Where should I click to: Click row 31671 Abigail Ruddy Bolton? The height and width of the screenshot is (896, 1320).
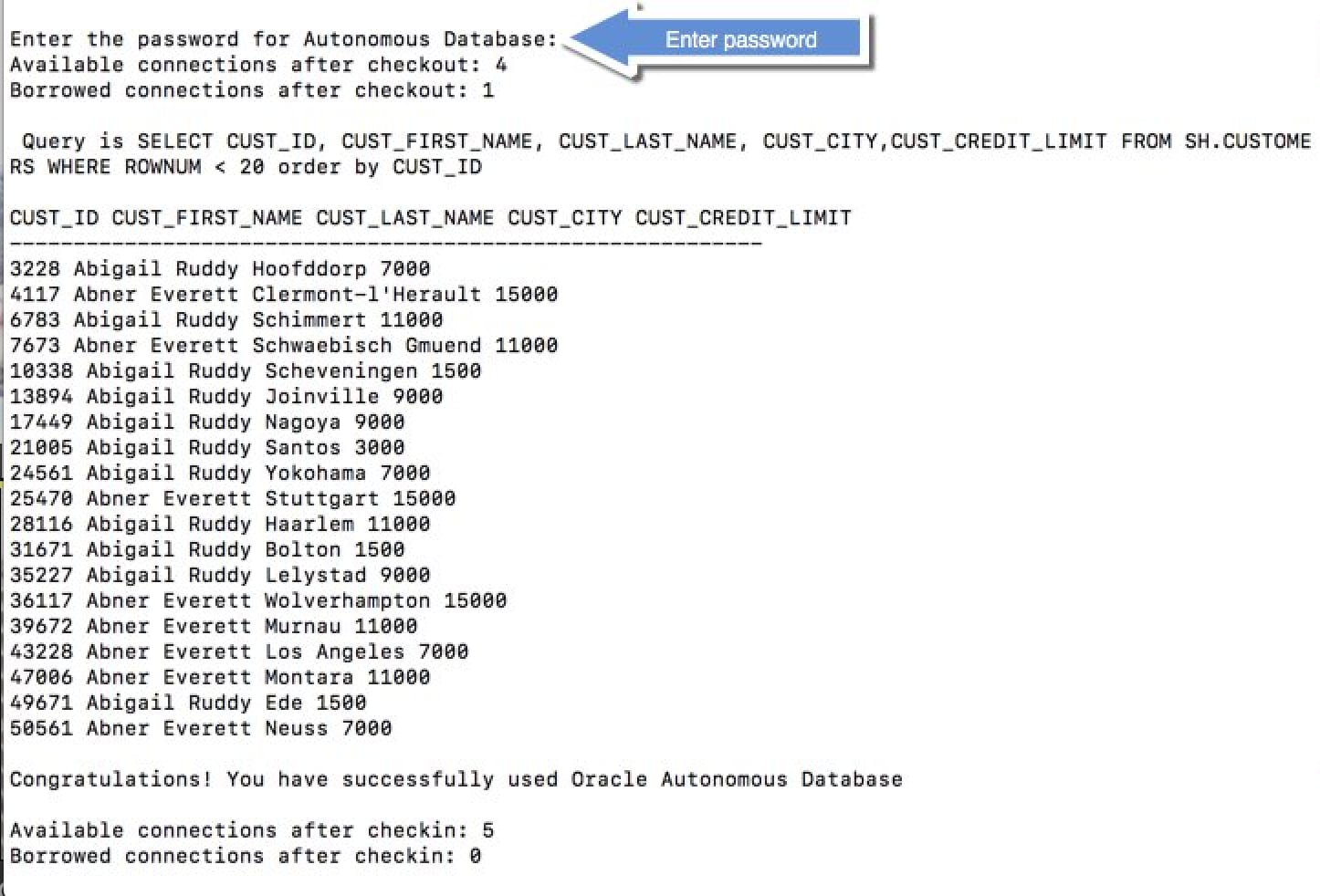coord(207,550)
